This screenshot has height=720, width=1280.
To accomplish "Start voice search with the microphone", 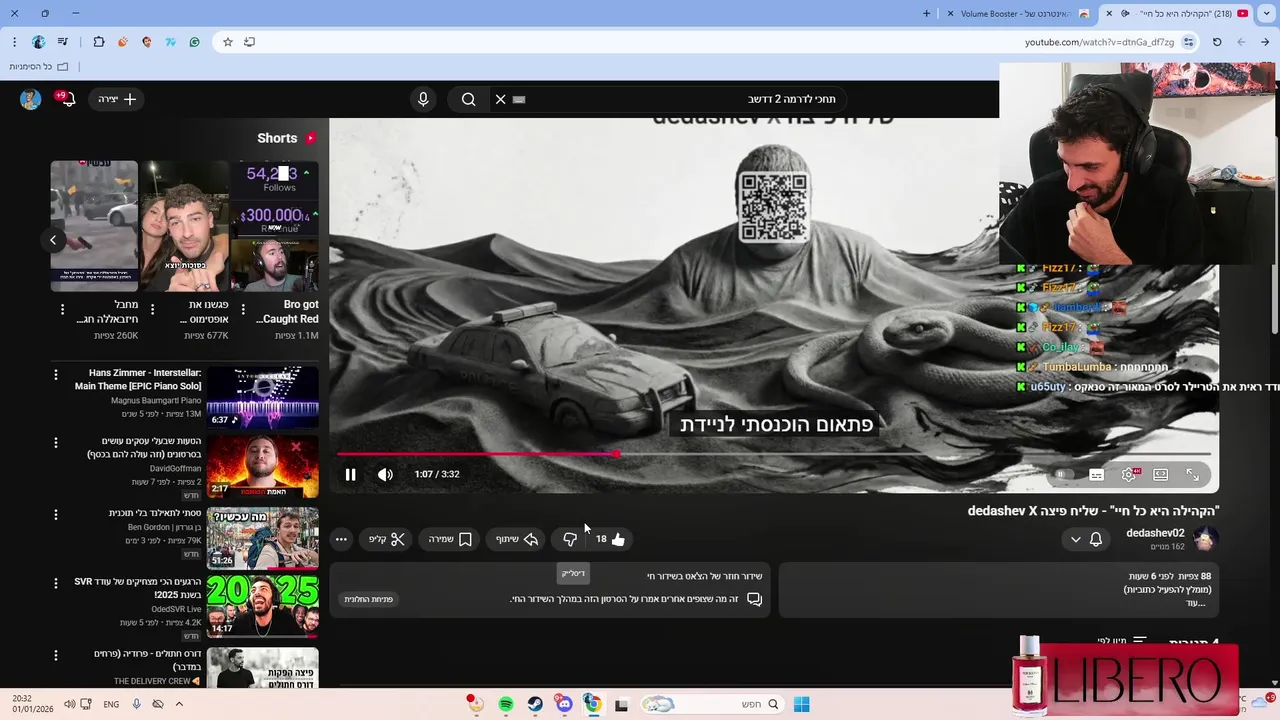I will click(423, 99).
